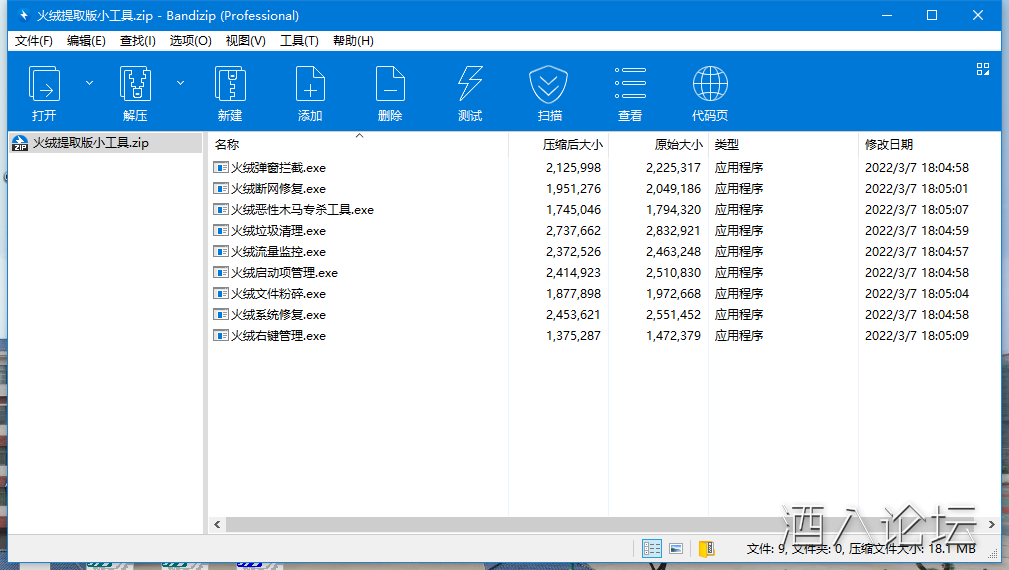Image resolution: width=1009 pixels, height=570 pixels.
Task: Select file 火绒文件粉碎.exe
Action: [278, 294]
